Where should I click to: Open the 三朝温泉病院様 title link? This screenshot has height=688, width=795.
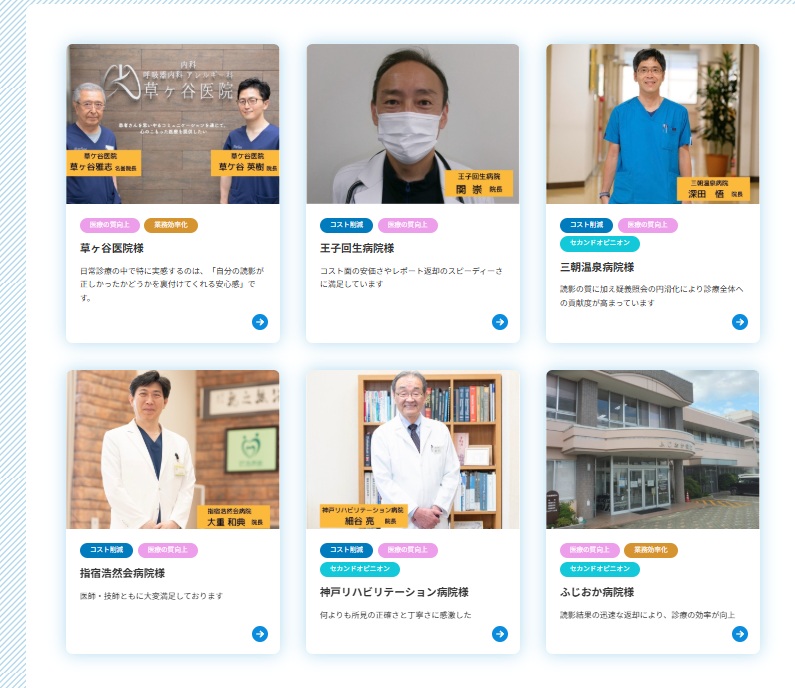pyautogui.click(x=597, y=267)
